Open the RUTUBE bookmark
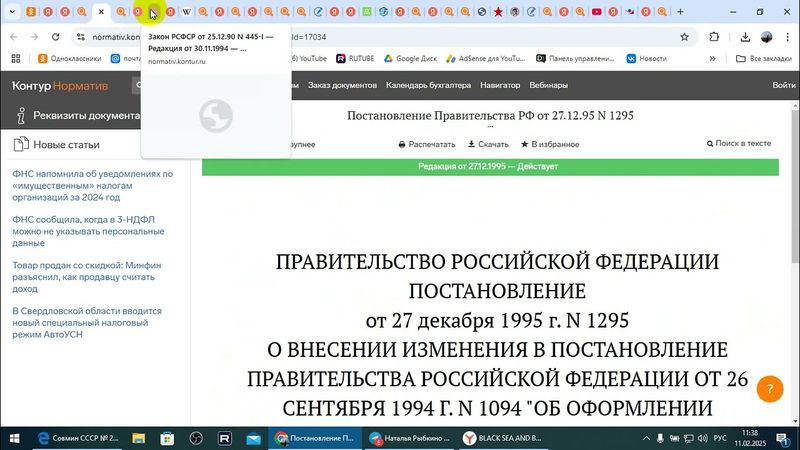 (x=355, y=59)
